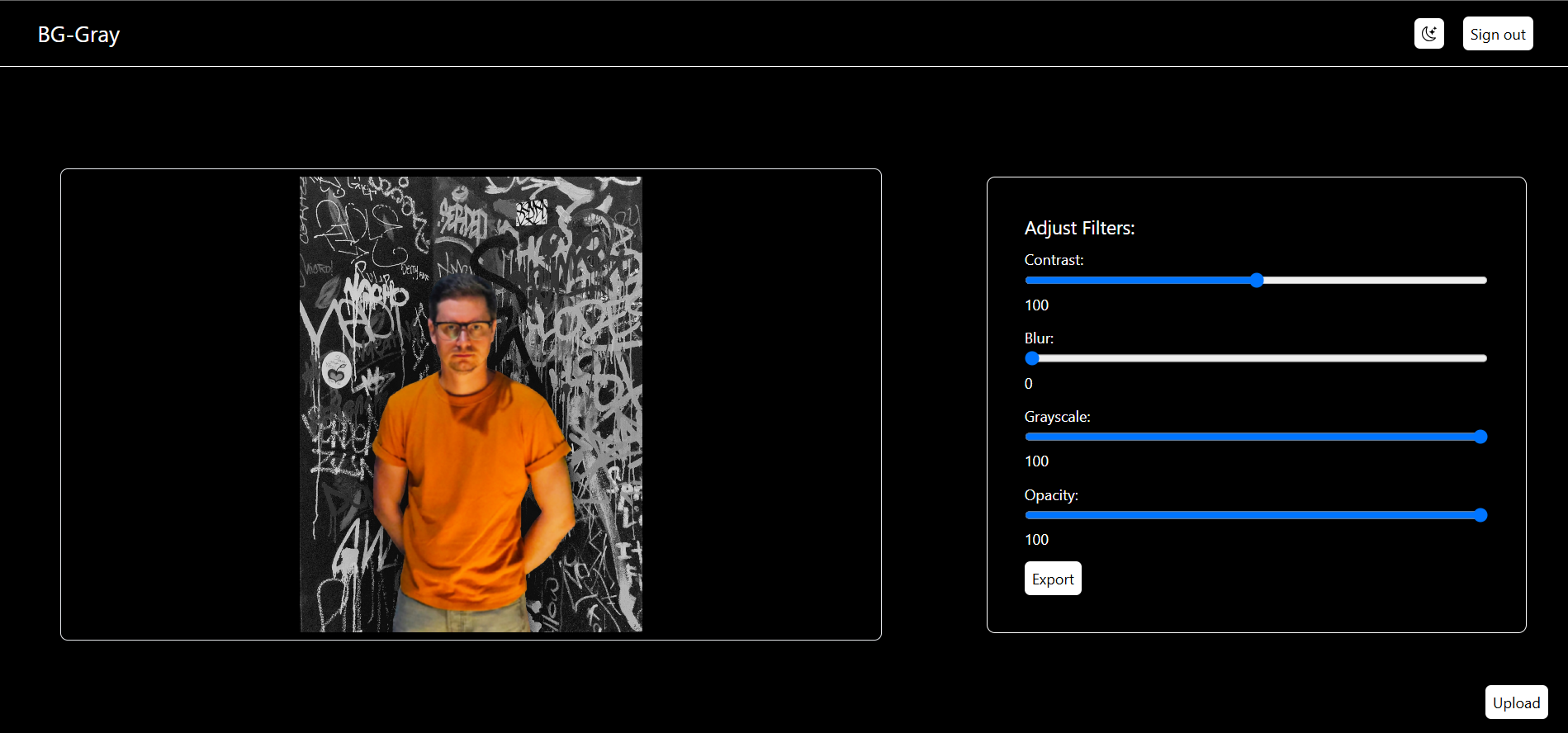Toggle dark mode with the moon icon

click(1428, 34)
